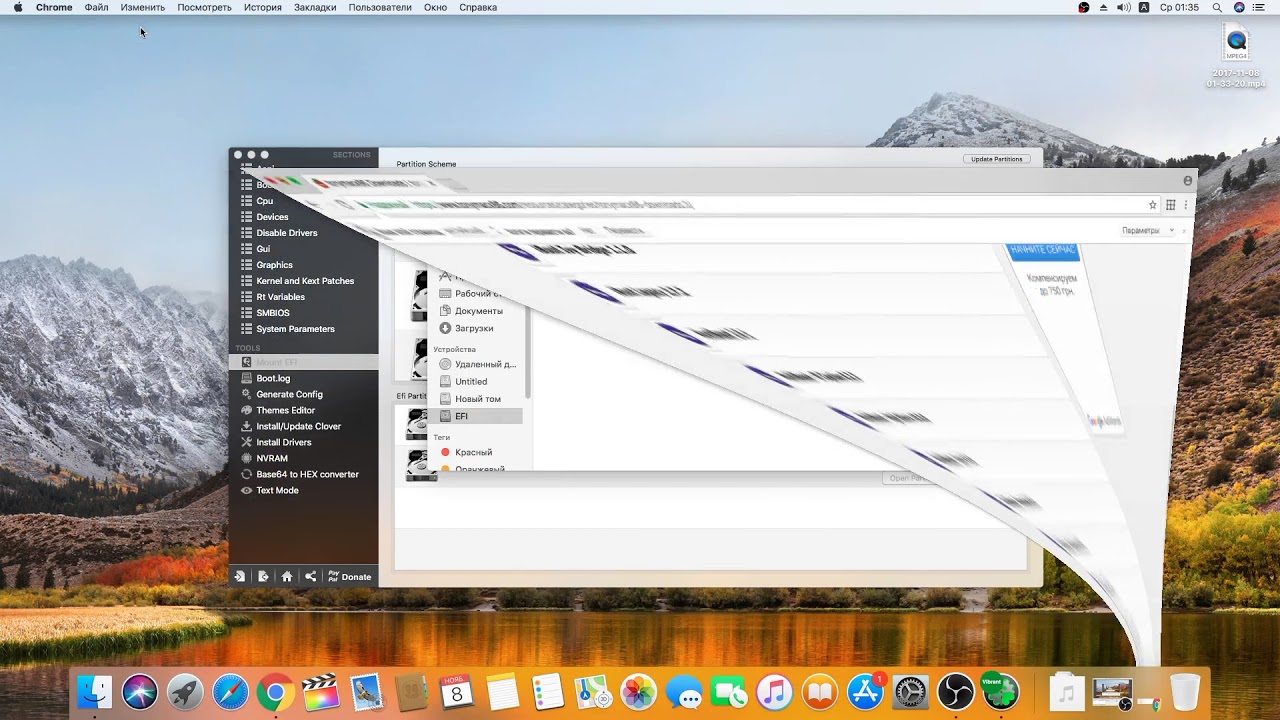1280x720 pixels.
Task: Open the Закладки menu
Action: (315, 7)
